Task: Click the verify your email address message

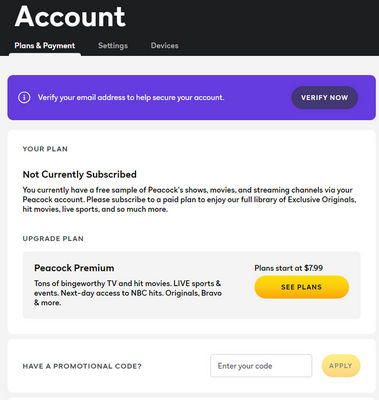Action: point(131,98)
